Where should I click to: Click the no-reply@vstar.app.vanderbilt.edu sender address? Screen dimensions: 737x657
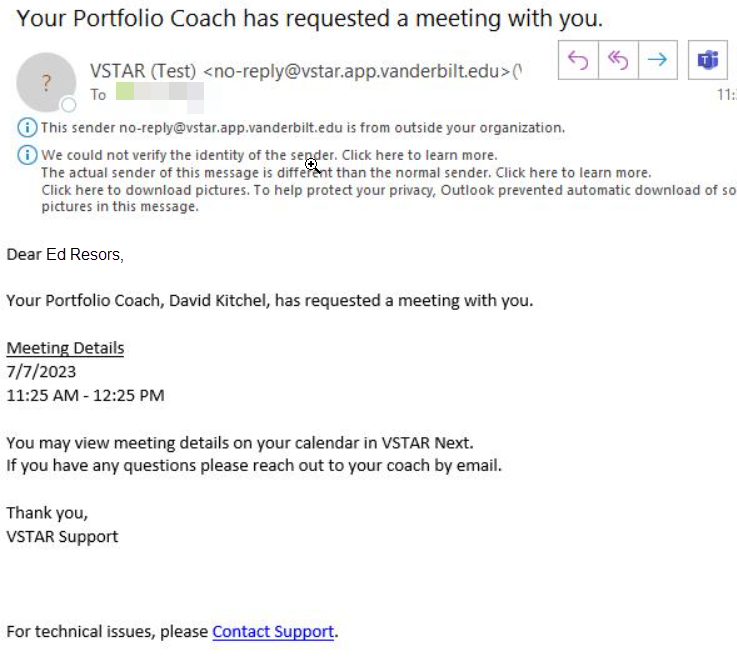coord(357,71)
